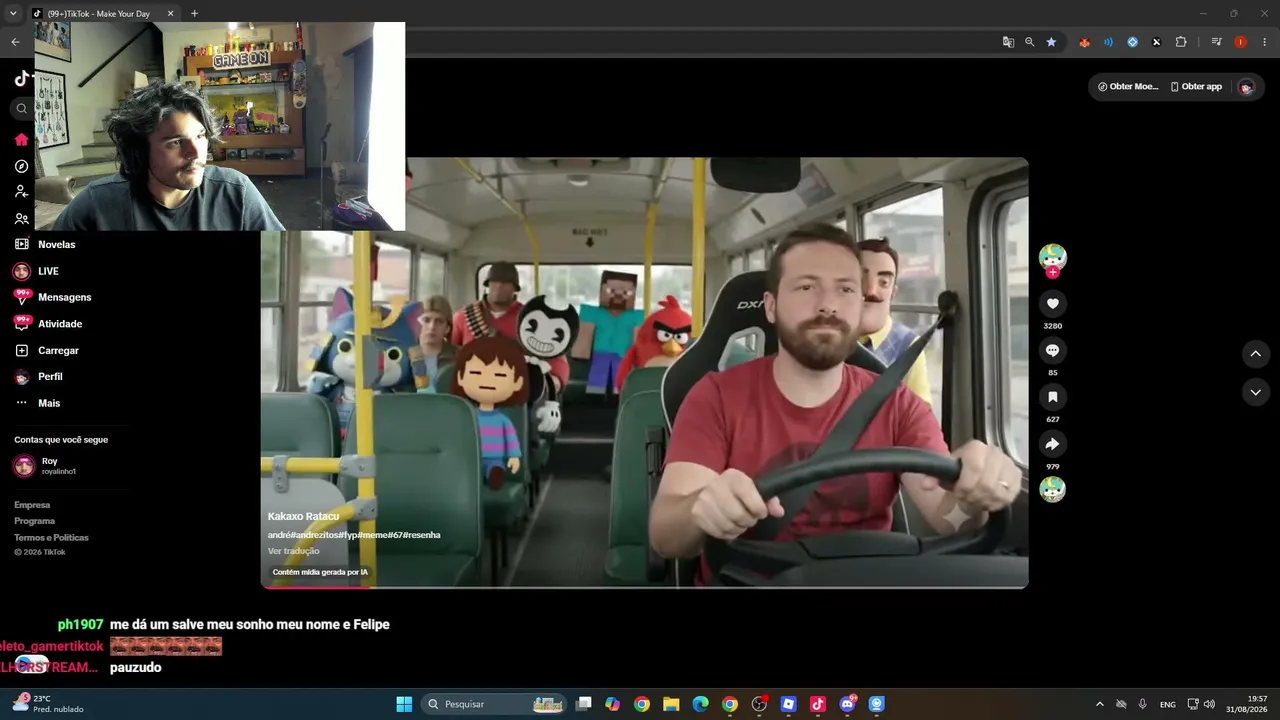Close the TikTok browser tab
The width and height of the screenshot is (1280, 720).
tap(170, 14)
